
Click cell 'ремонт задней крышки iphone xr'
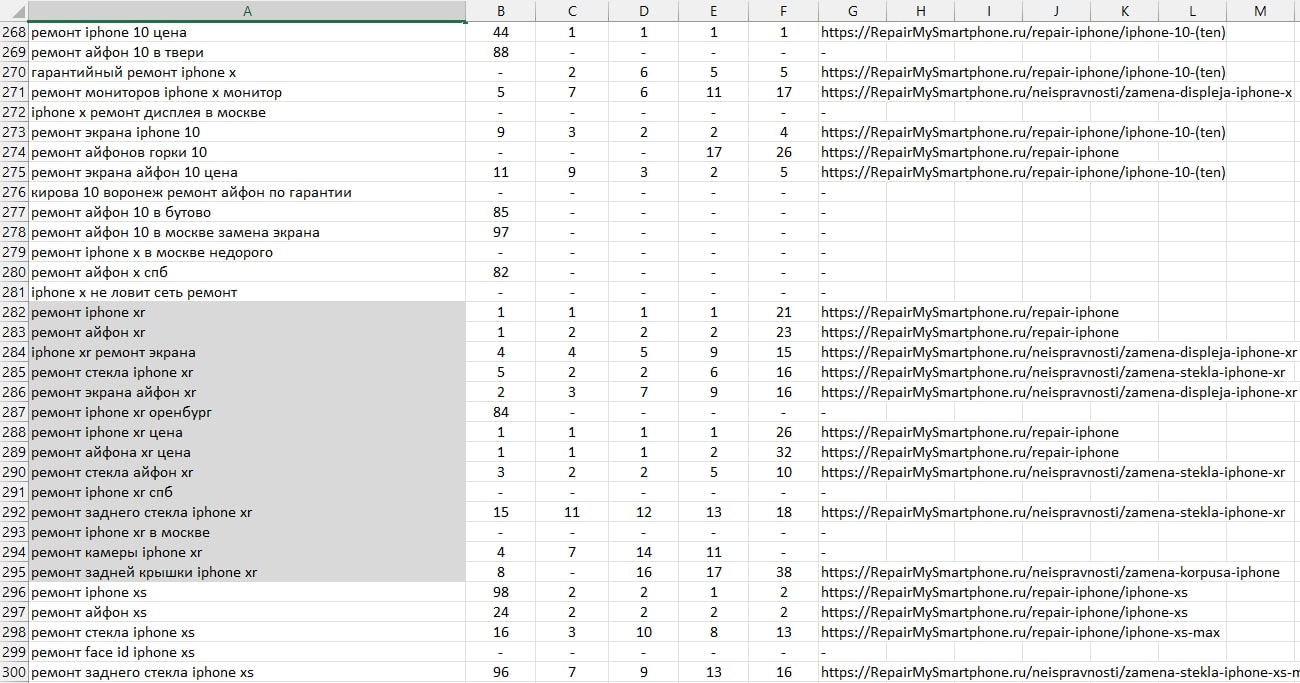click(x=247, y=572)
